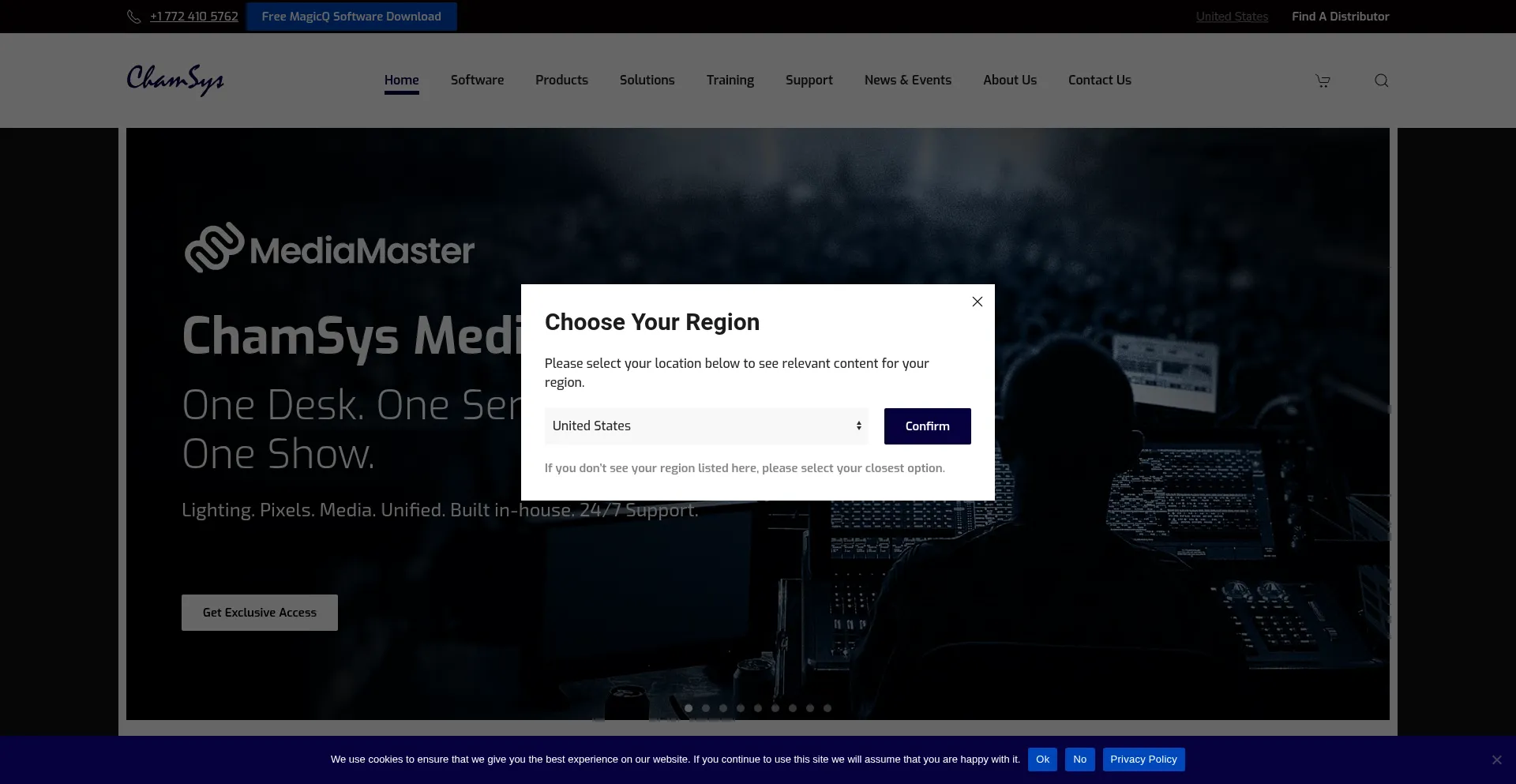The height and width of the screenshot is (784, 1516).
Task: Open the Solutions menu
Action: point(647,81)
